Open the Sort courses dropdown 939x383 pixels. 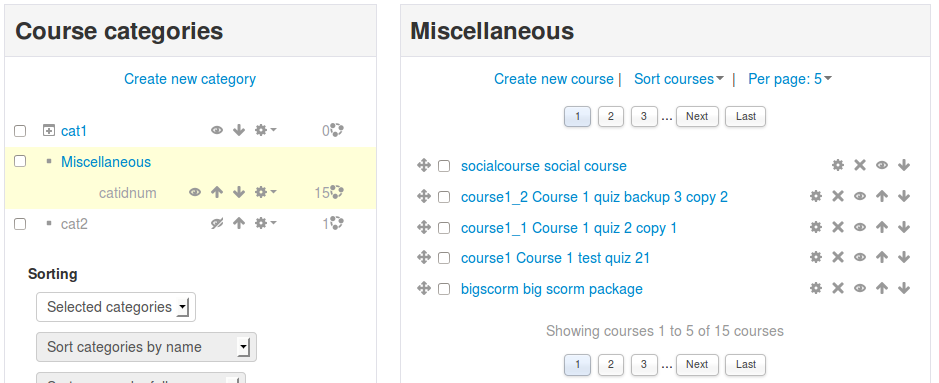678,79
